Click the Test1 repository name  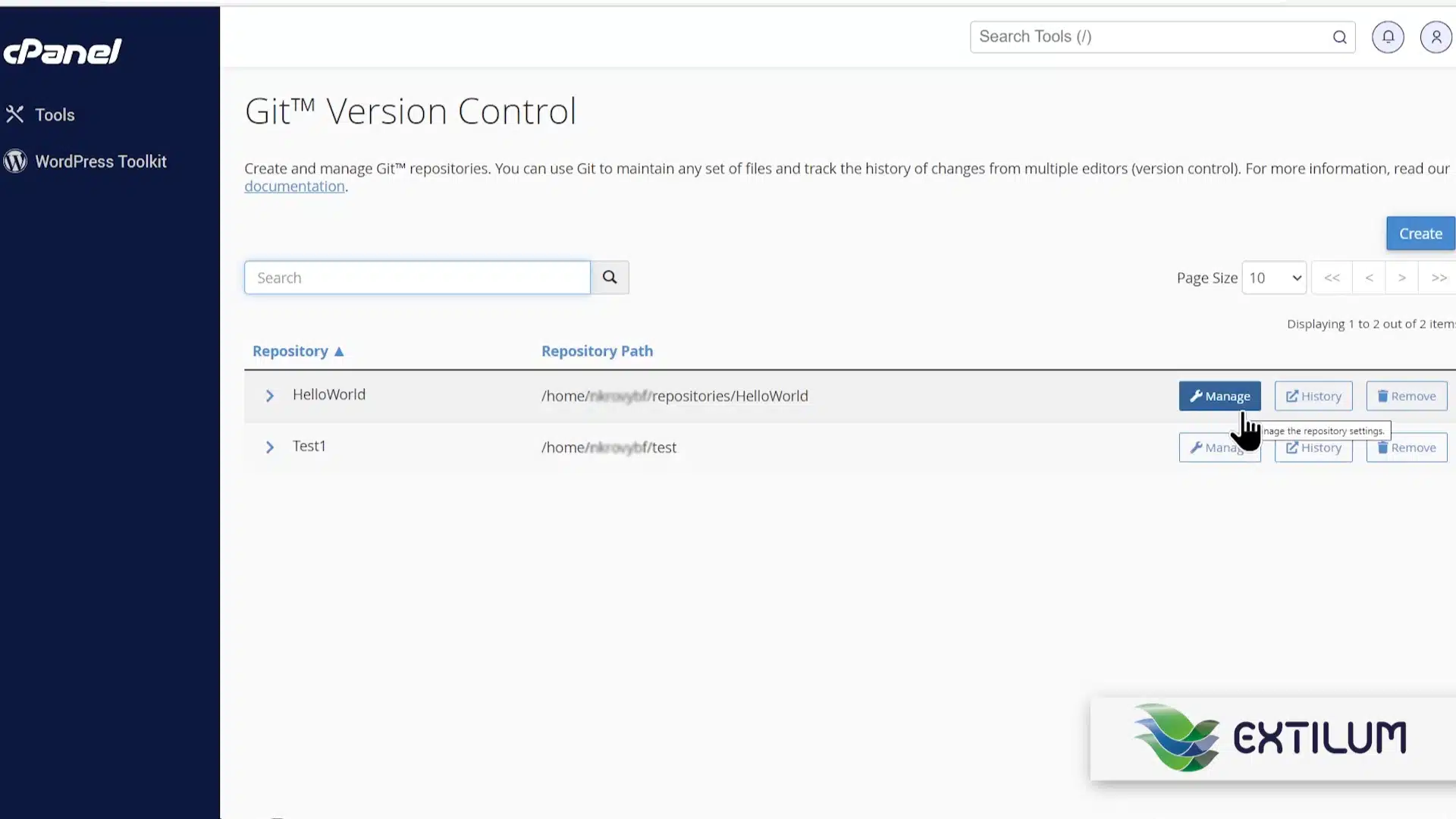click(309, 446)
